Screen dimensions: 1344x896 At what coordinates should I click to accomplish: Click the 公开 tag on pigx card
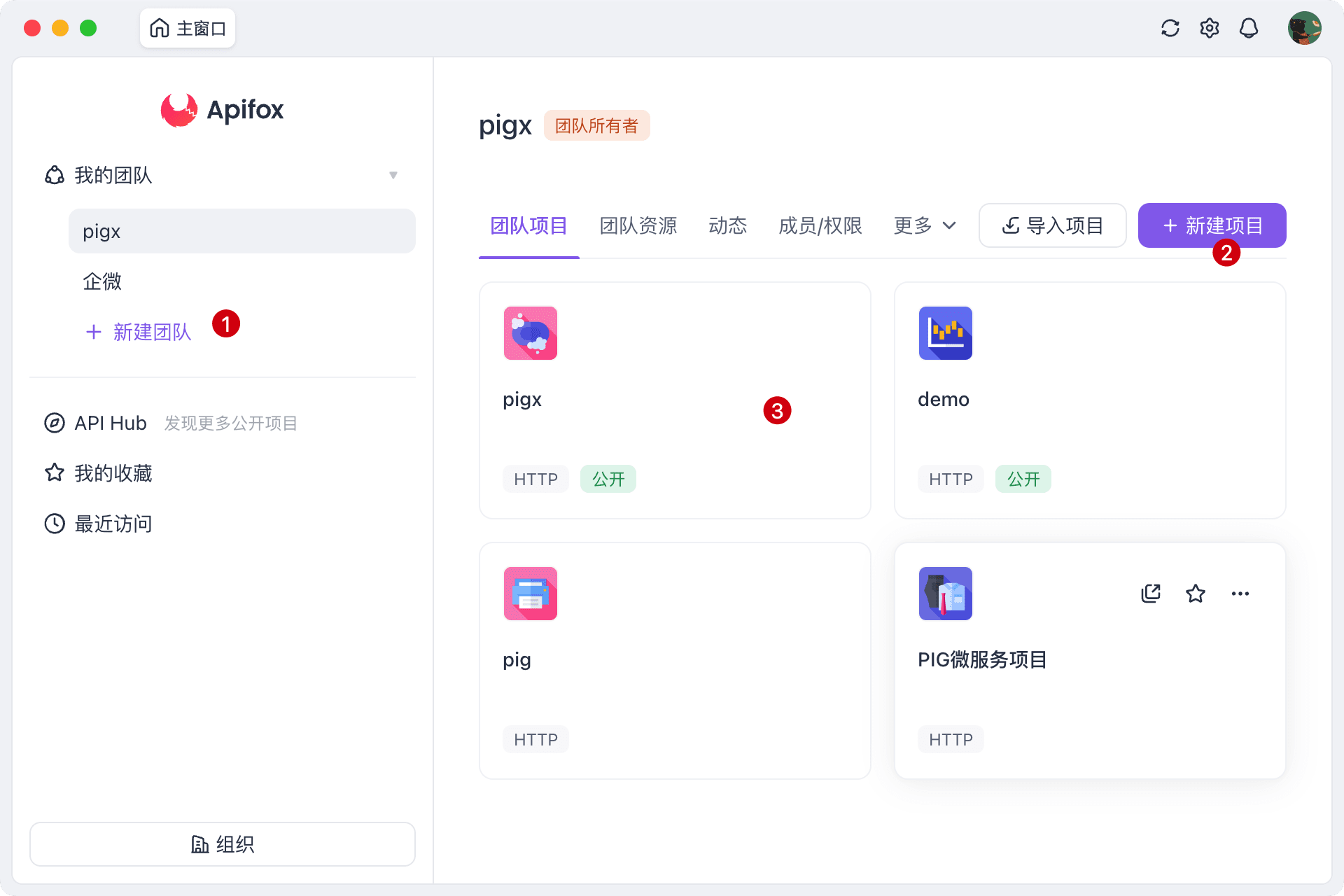point(608,479)
